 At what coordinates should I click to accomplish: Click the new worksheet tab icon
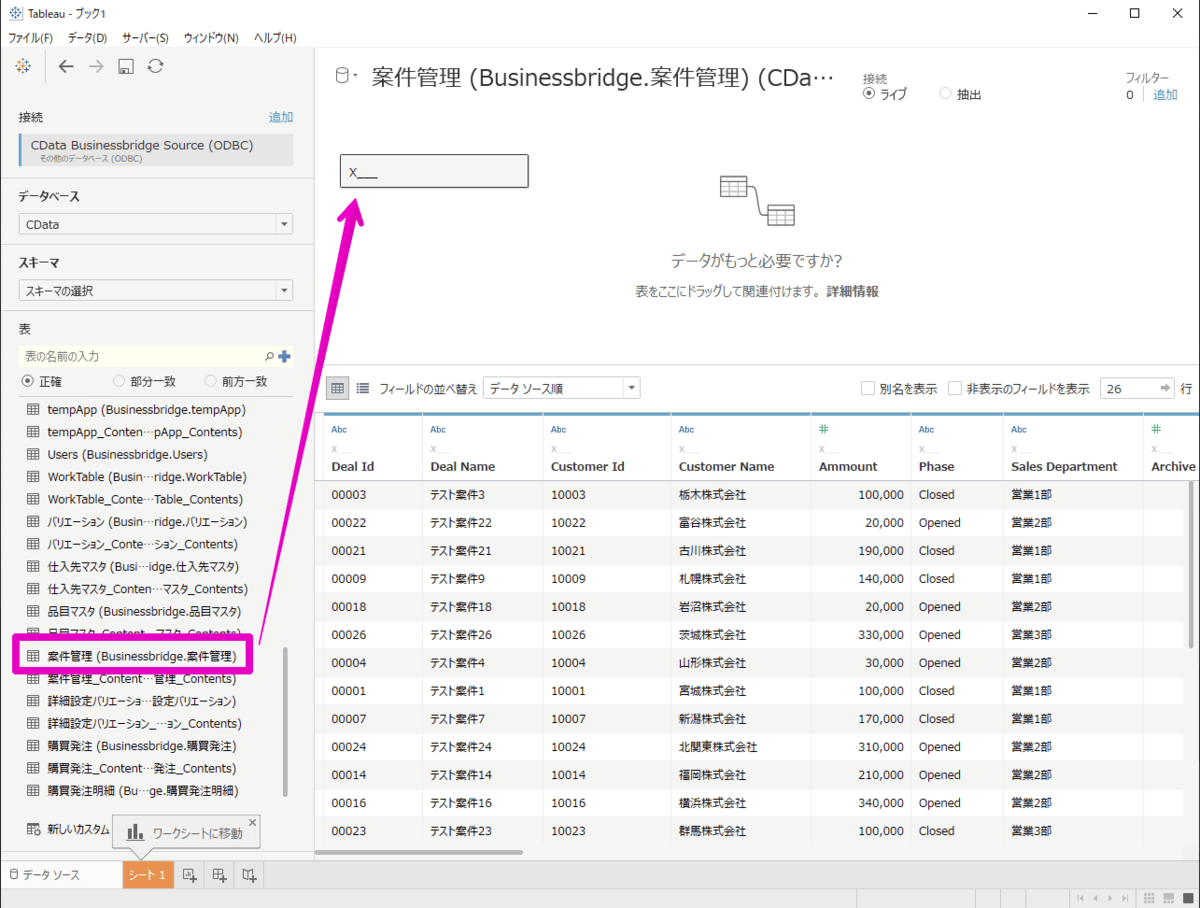coord(188,875)
